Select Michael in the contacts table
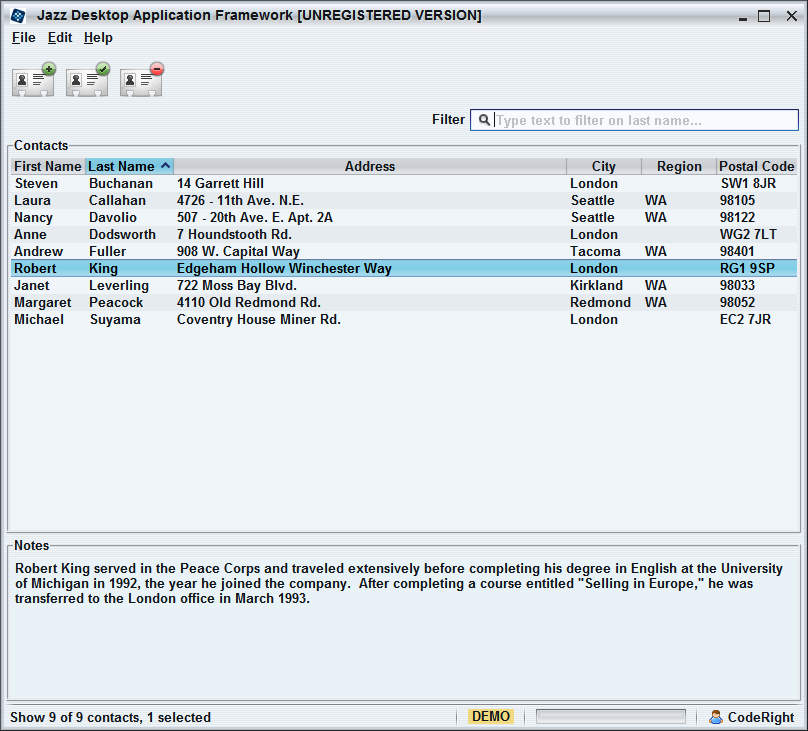The image size is (808, 731). 39,319
